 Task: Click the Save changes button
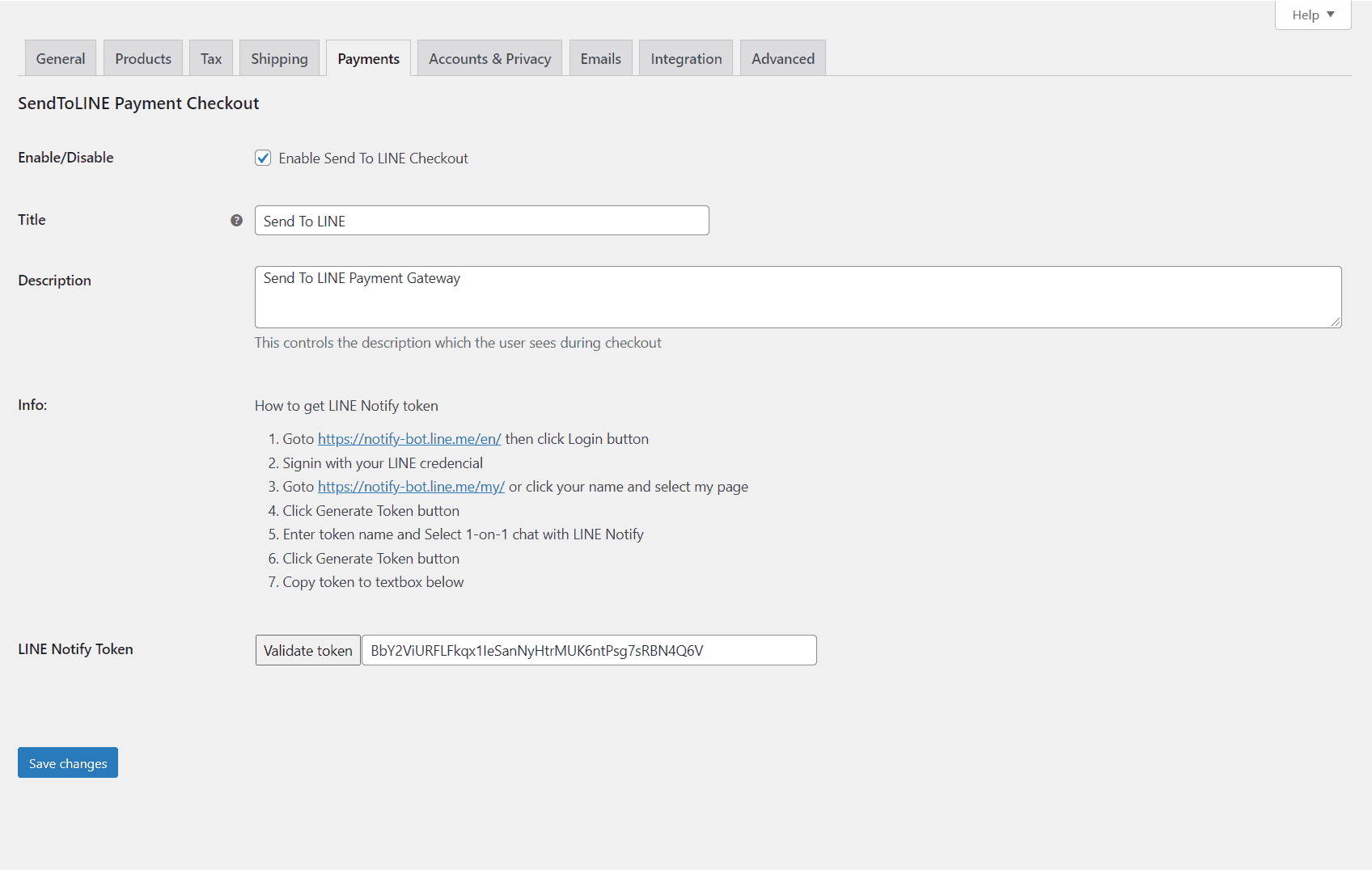68,763
